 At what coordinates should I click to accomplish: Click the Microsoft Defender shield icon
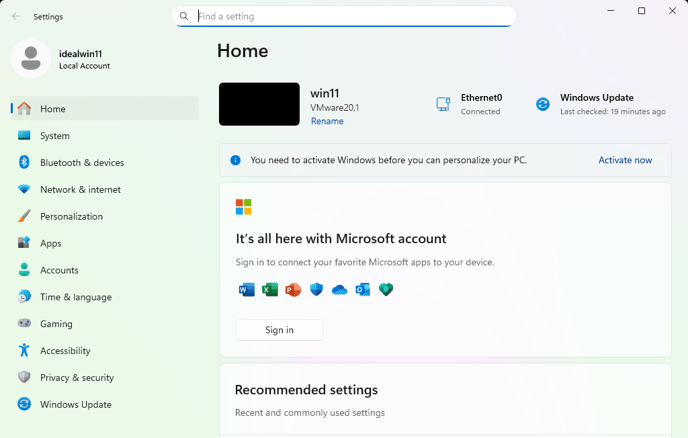tap(316, 290)
